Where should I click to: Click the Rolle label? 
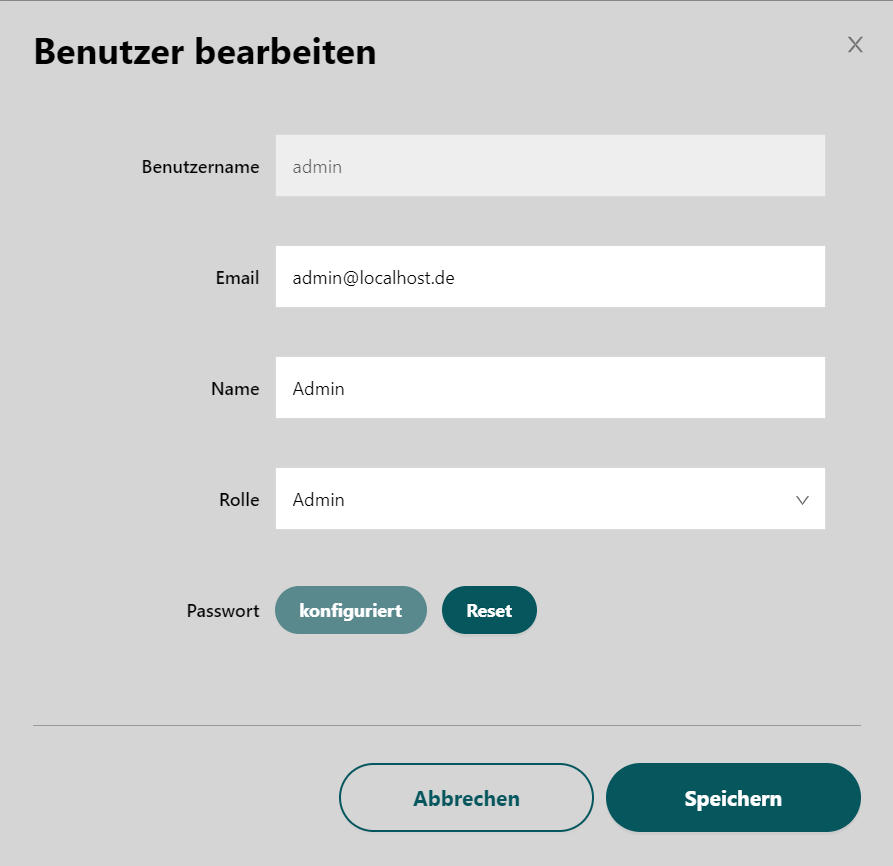tap(239, 500)
